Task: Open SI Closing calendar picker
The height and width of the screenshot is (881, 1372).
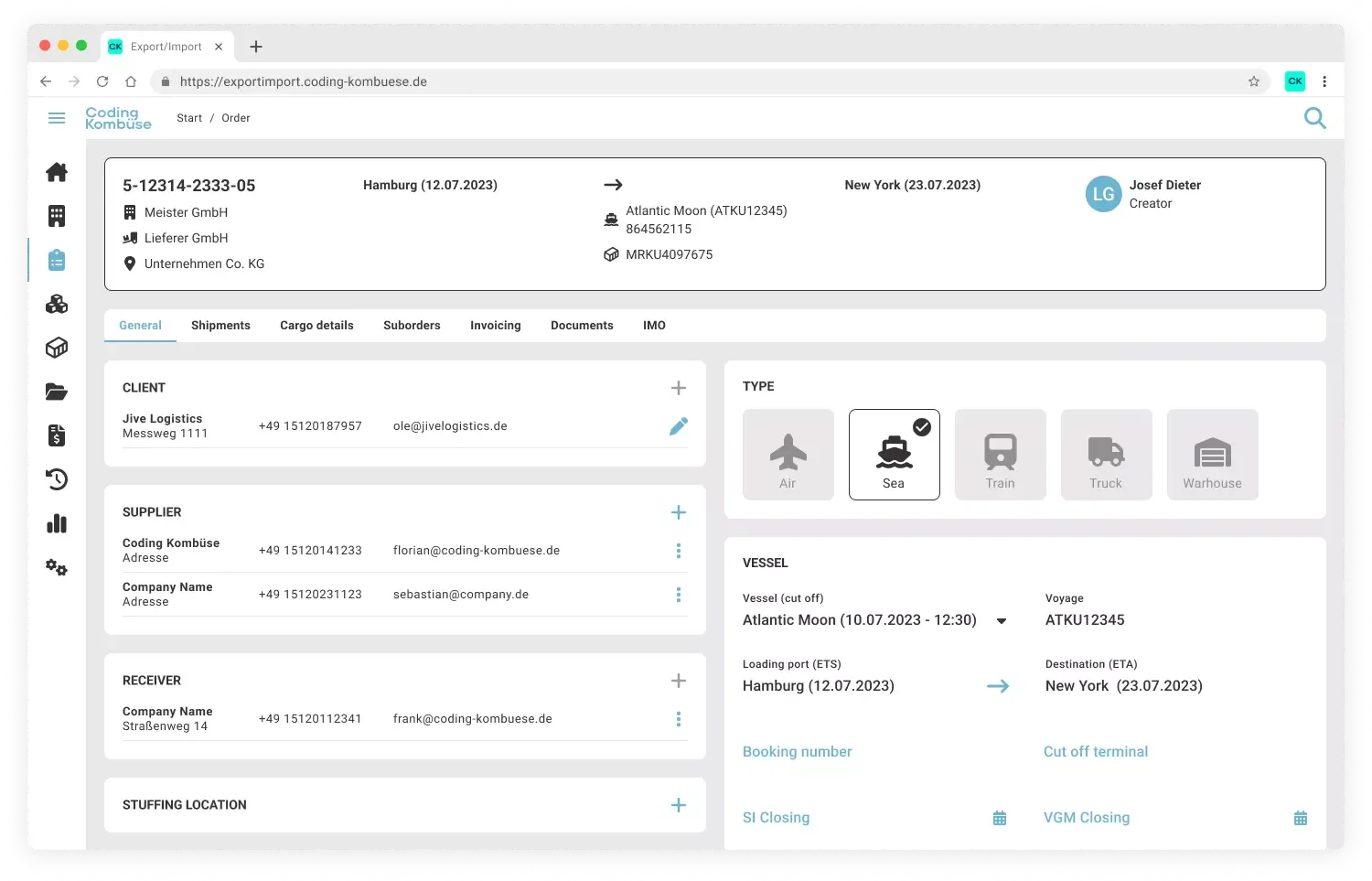Action: pyautogui.click(x=1000, y=818)
